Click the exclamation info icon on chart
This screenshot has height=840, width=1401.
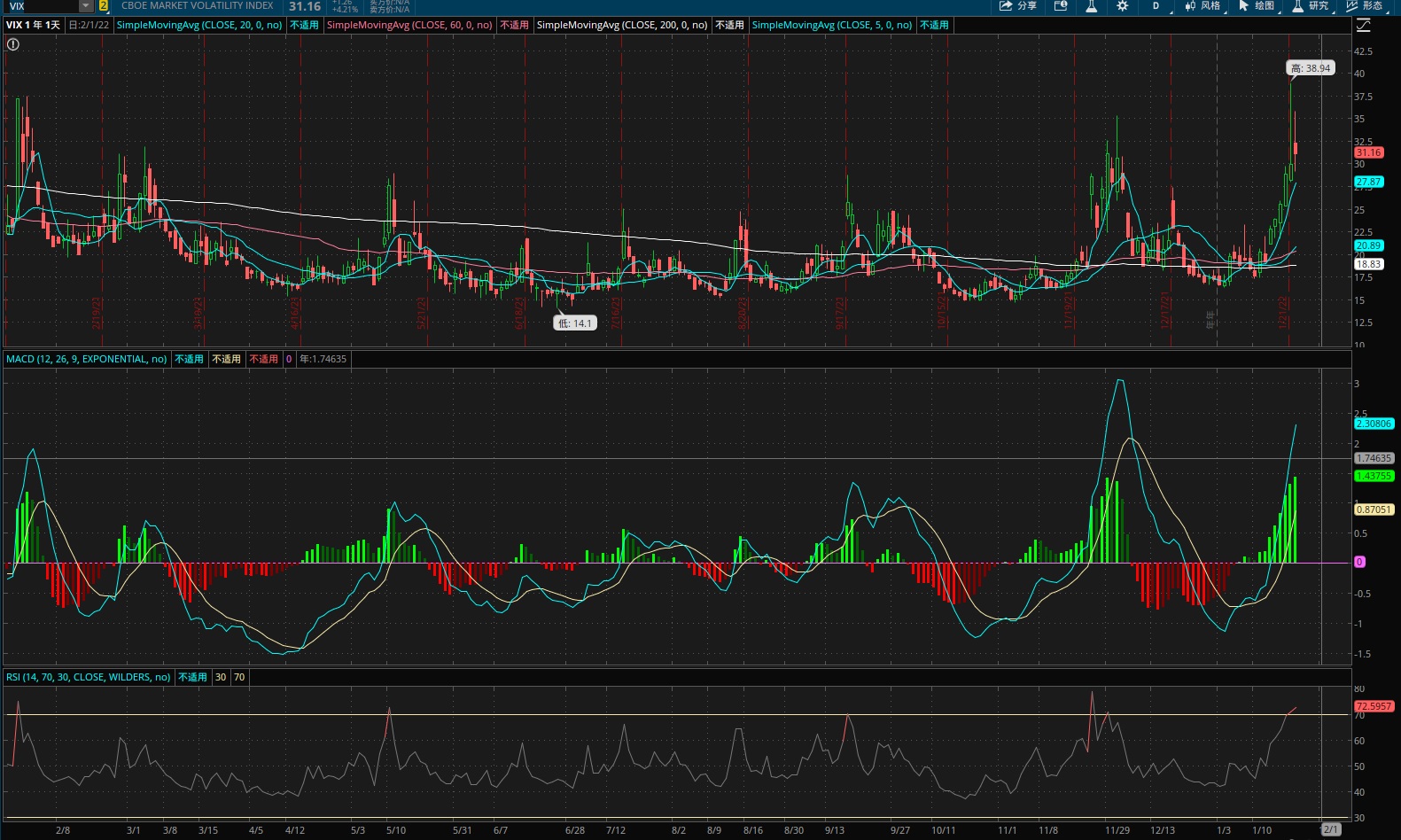pyautogui.click(x=13, y=44)
